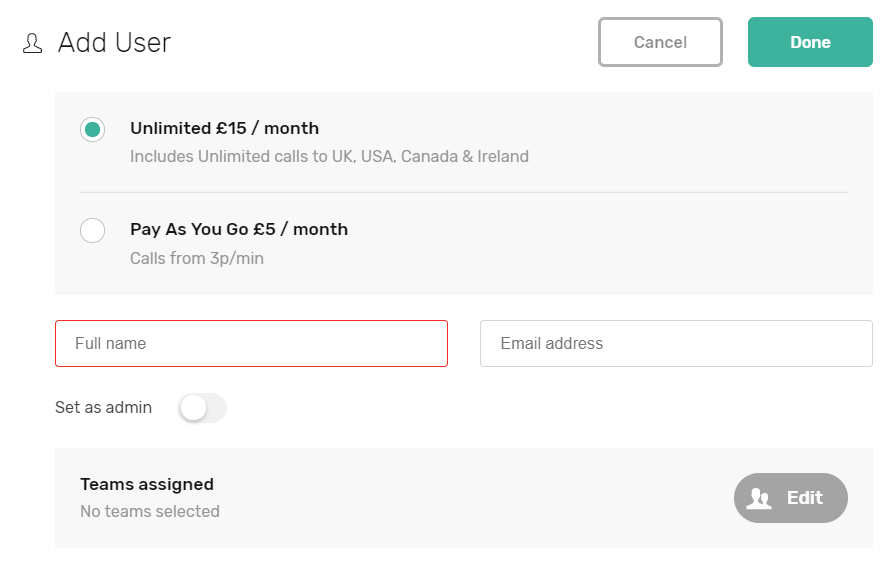The width and height of the screenshot is (887, 564).
Task: Click the "Pay As You Go £5 / month" label
Action: pyautogui.click(x=239, y=229)
